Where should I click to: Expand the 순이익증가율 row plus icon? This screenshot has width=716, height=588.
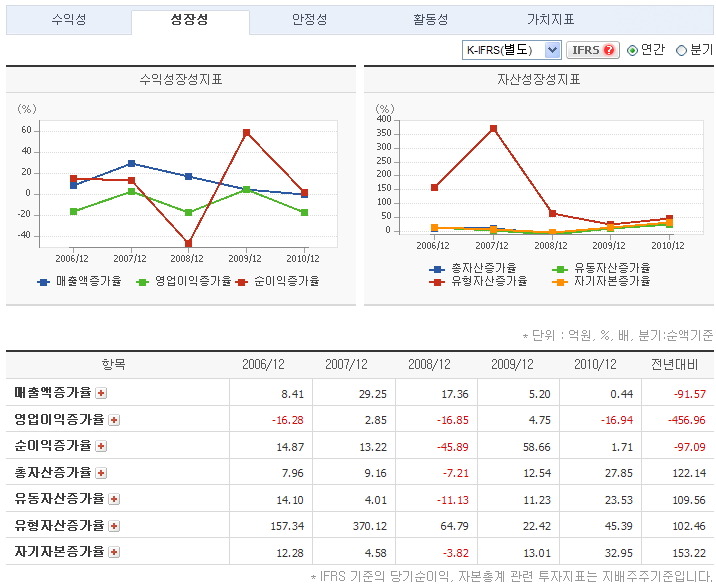click(101, 446)
